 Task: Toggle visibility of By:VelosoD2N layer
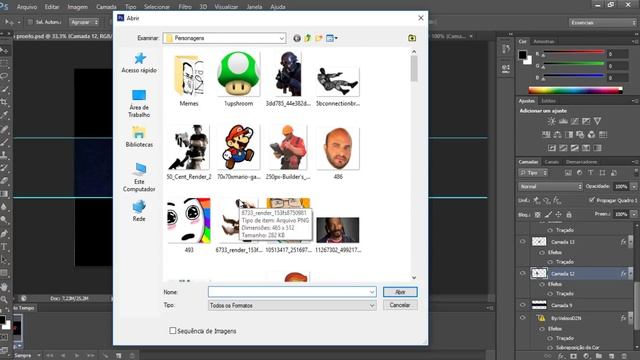click(522, 318)
